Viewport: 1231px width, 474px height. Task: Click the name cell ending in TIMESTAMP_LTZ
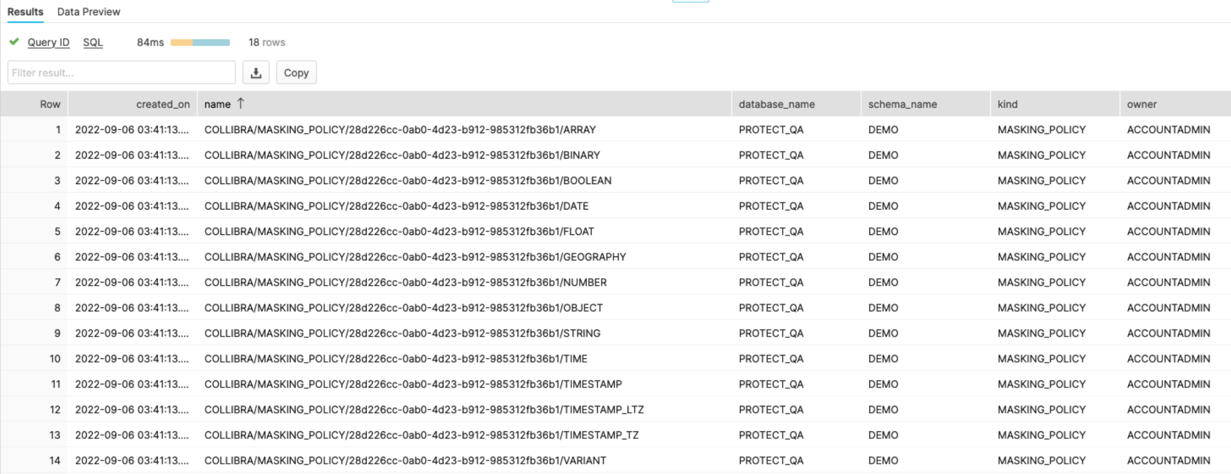click(x=424, y=410)
